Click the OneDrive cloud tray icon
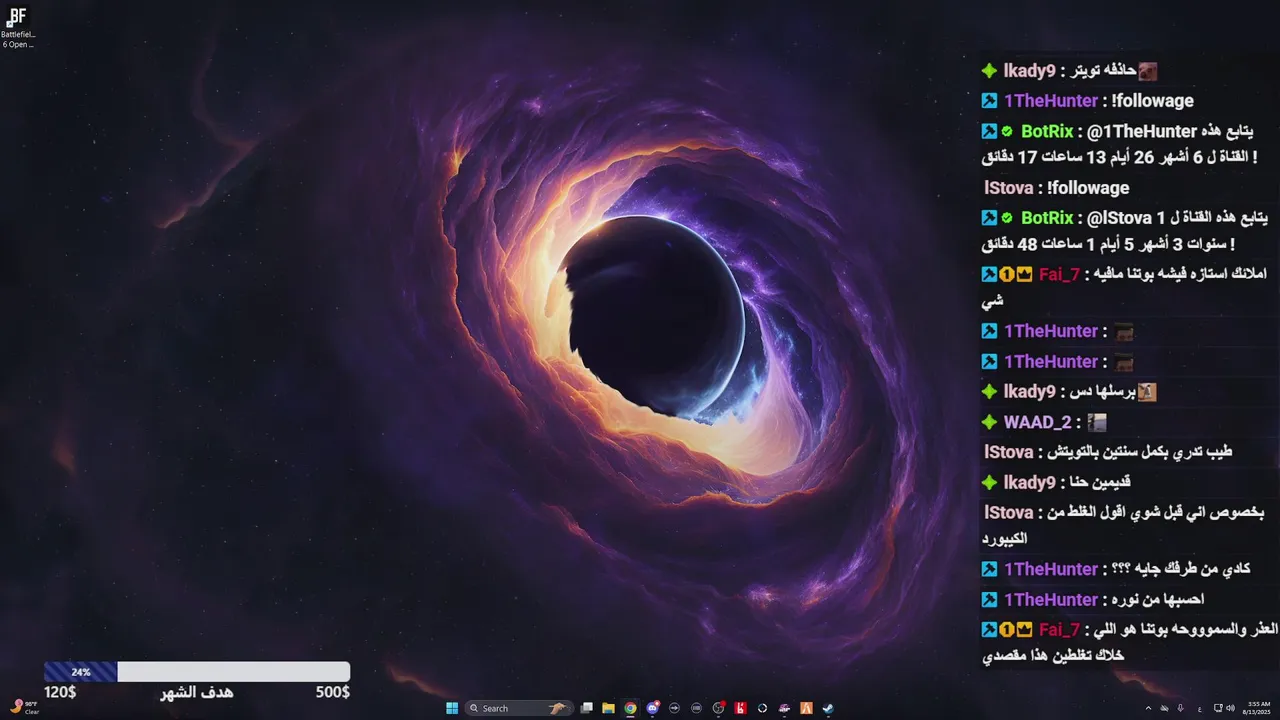 pos(1164,708)
